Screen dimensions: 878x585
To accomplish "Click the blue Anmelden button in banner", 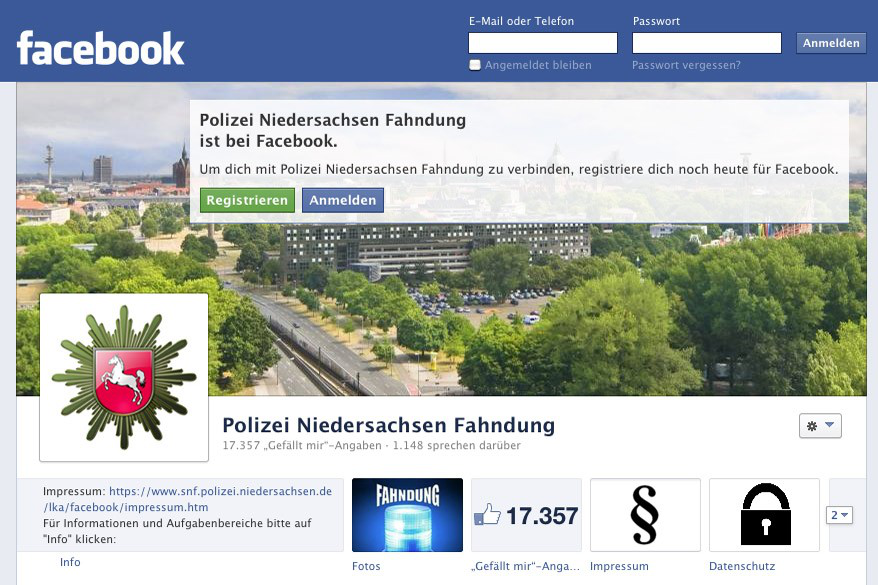I will [343, 200].
